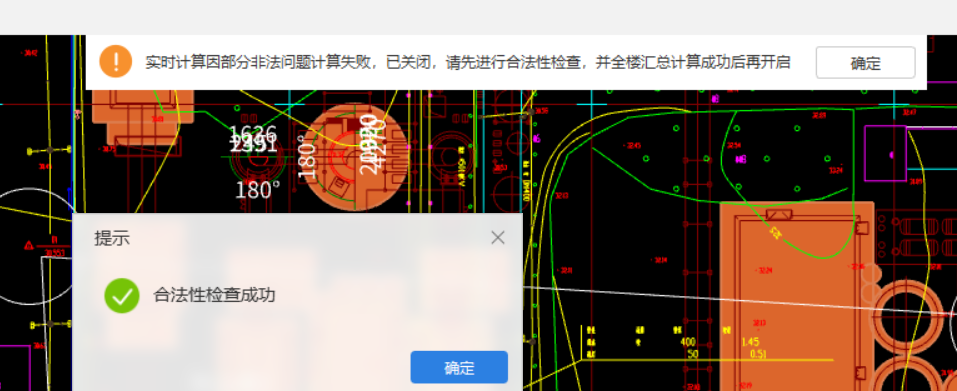Click the 提示 dialog title
The width and height of the screenshot is (957, 391).
(x=112, y=238)
